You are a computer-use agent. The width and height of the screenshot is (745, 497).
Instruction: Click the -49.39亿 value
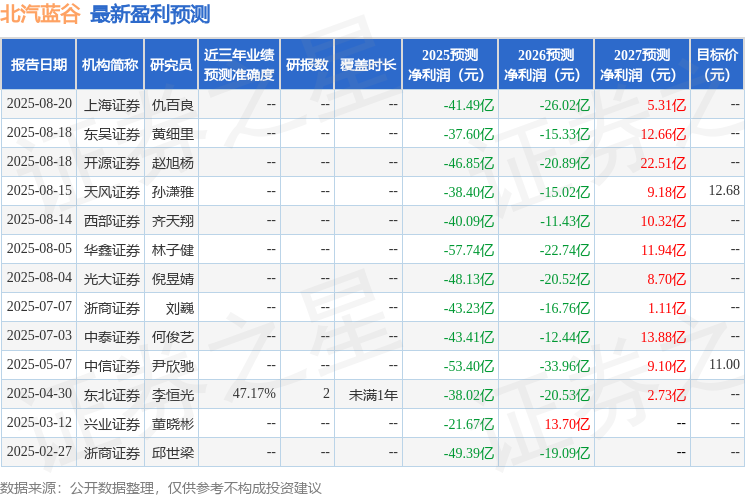[x=468, y=453]
